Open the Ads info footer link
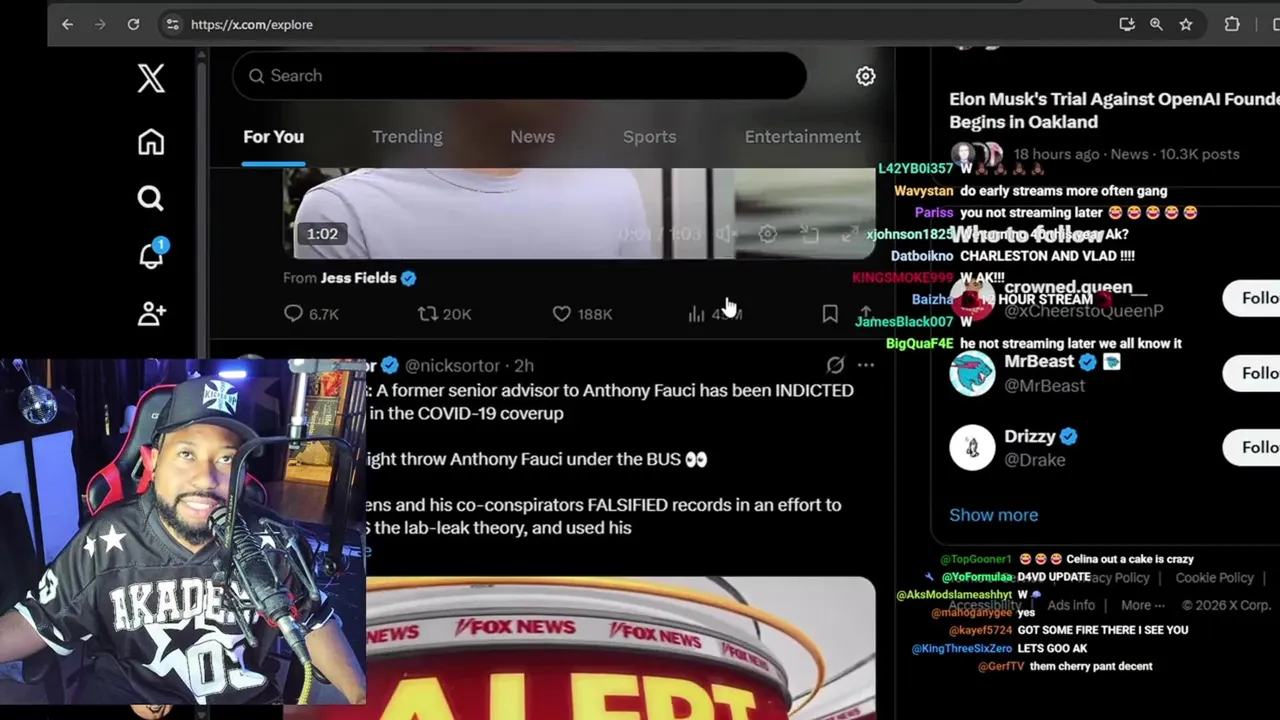1280x720 pixels. 1070,605
